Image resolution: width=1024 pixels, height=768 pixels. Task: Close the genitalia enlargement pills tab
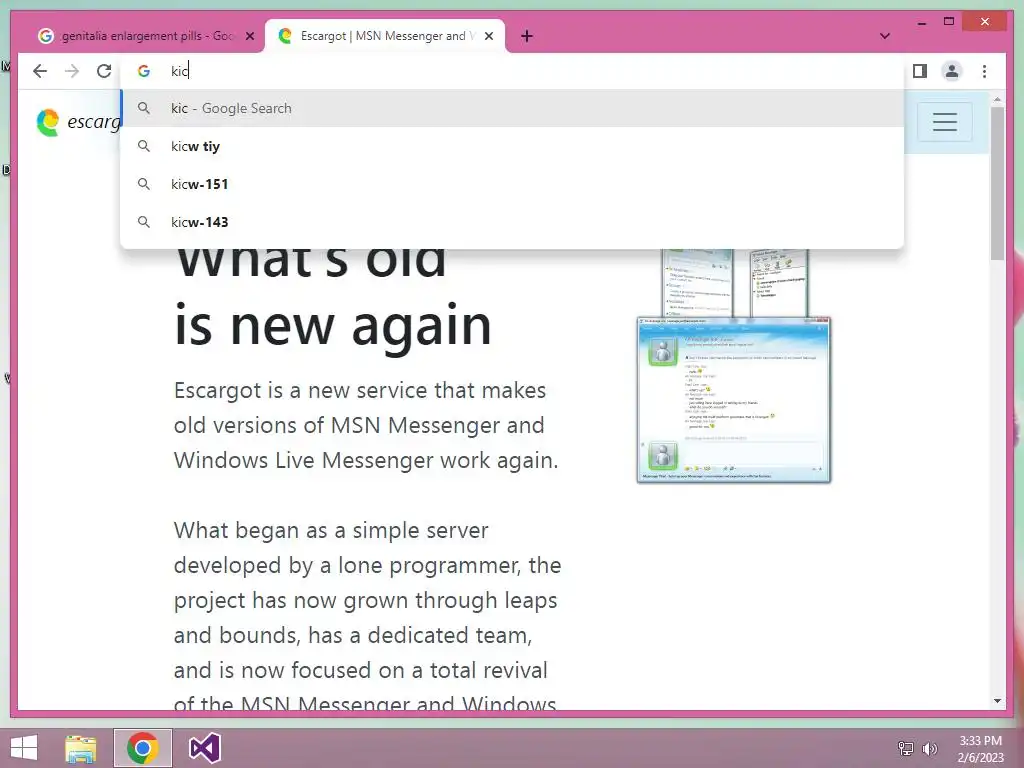click(249, 37)
